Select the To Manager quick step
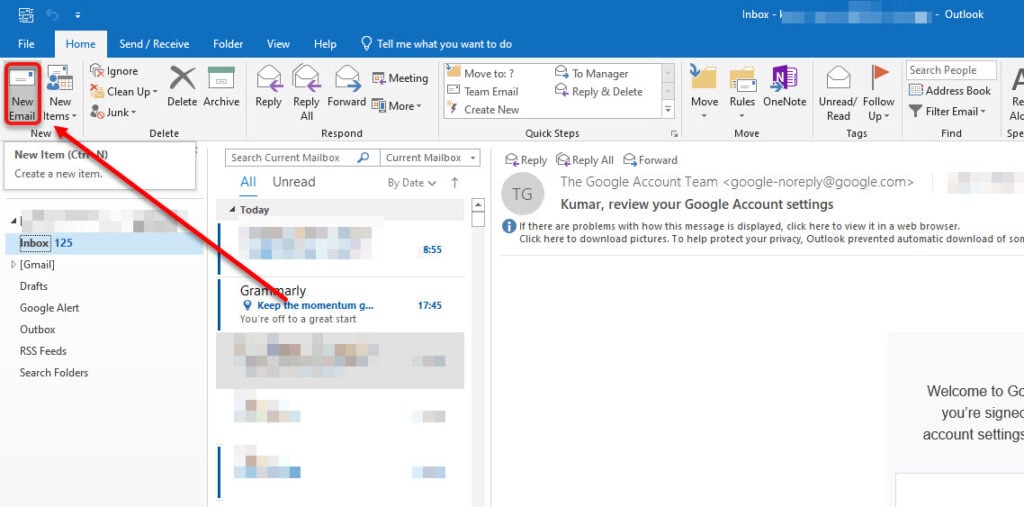Image resolution: width=1024 pixels, height=507 pixels. tap(592, 73)
